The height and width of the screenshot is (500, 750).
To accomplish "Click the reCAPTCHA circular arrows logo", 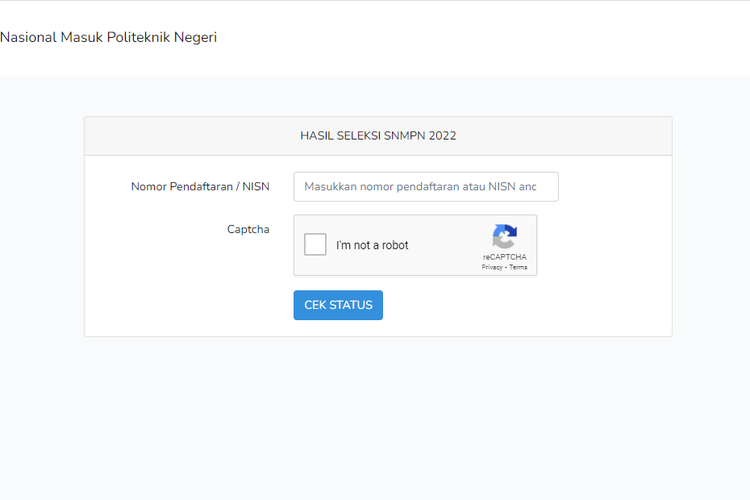I will [x=504, y=237].
